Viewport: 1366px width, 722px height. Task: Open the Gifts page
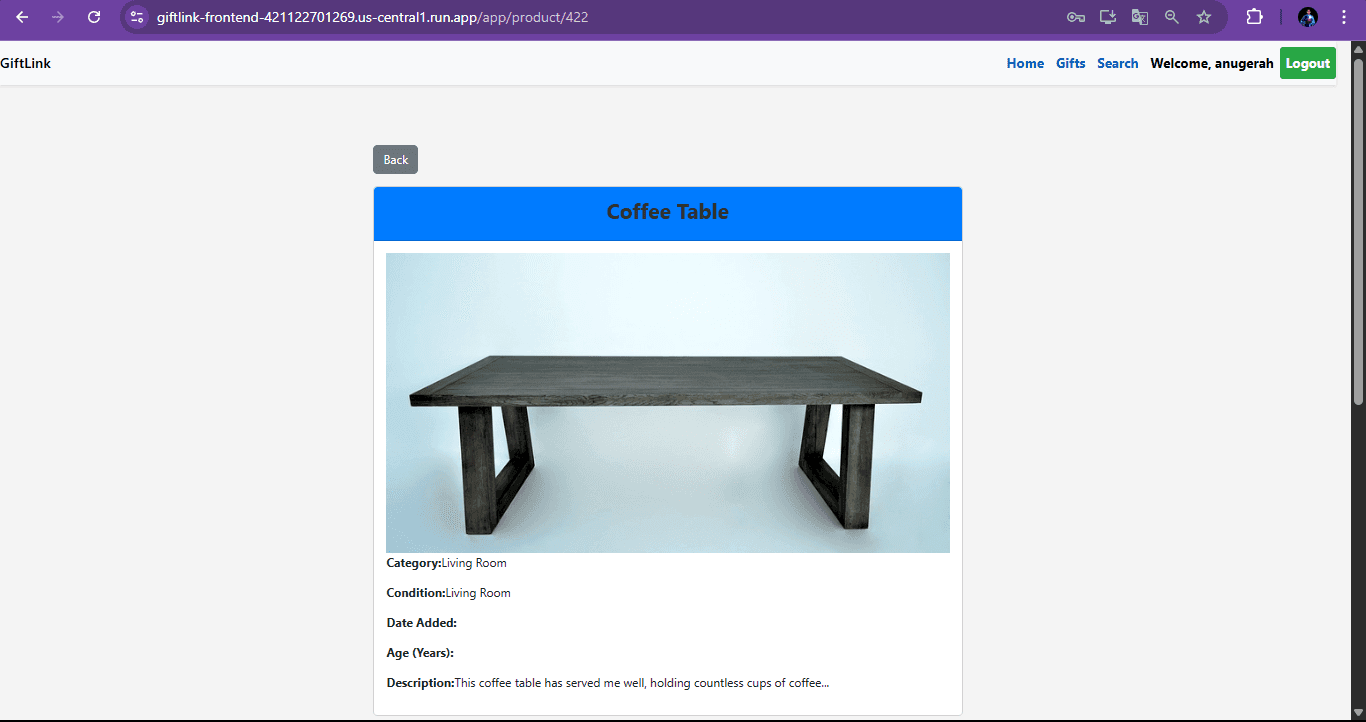point(1070,63)
